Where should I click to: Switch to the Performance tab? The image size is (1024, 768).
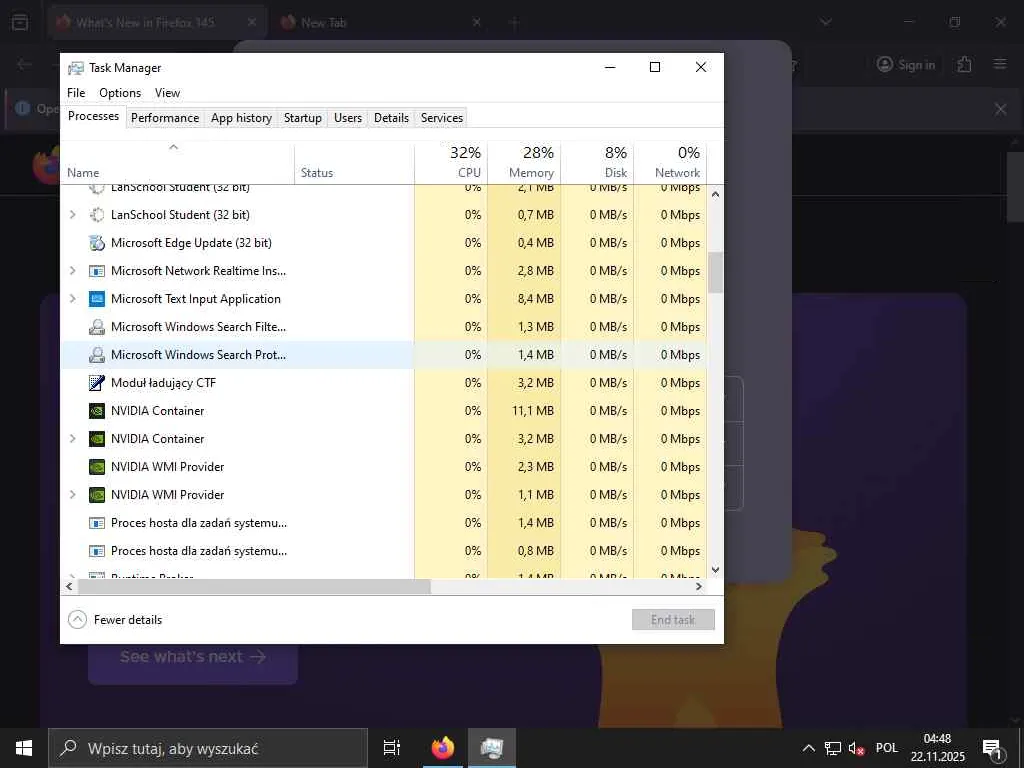click(165, 118)
